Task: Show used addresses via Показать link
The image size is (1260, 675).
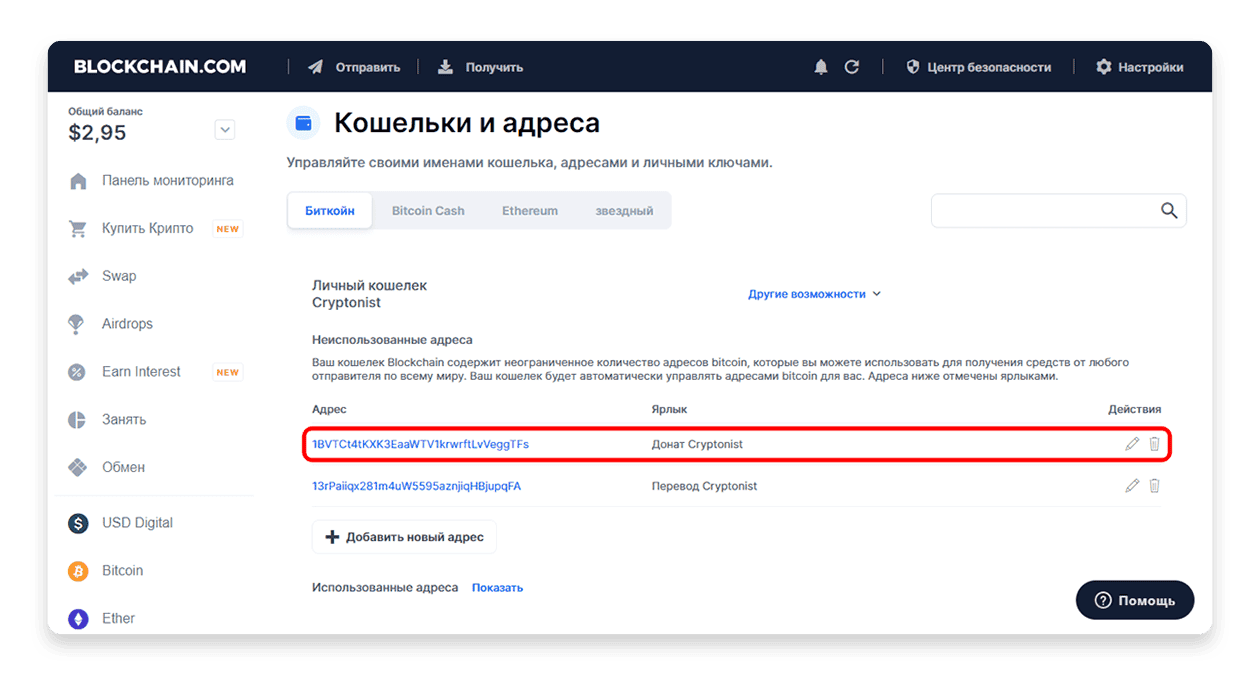Action: (x=497, y=588)
